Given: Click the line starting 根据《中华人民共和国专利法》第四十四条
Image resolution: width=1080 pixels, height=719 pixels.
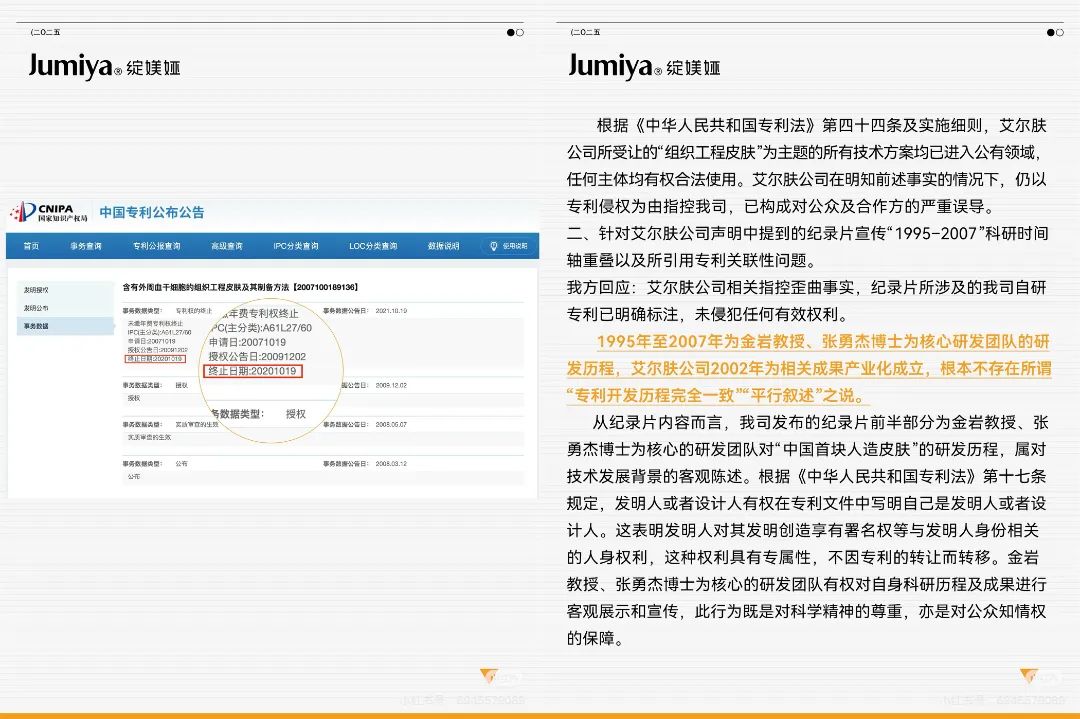Looking at the screenshot, I should coord(822,125).
